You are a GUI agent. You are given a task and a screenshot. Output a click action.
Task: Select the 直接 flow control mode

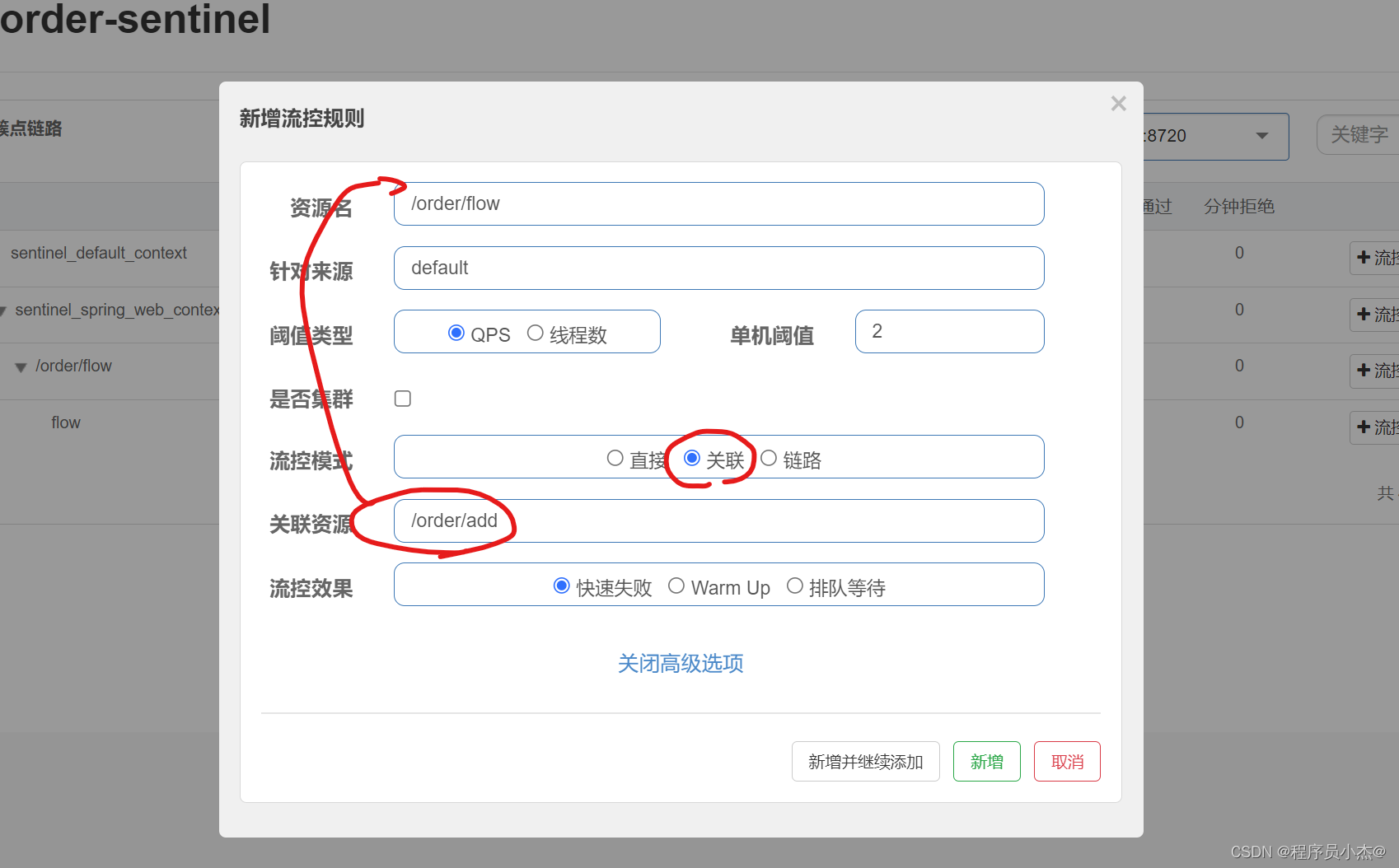615,458
